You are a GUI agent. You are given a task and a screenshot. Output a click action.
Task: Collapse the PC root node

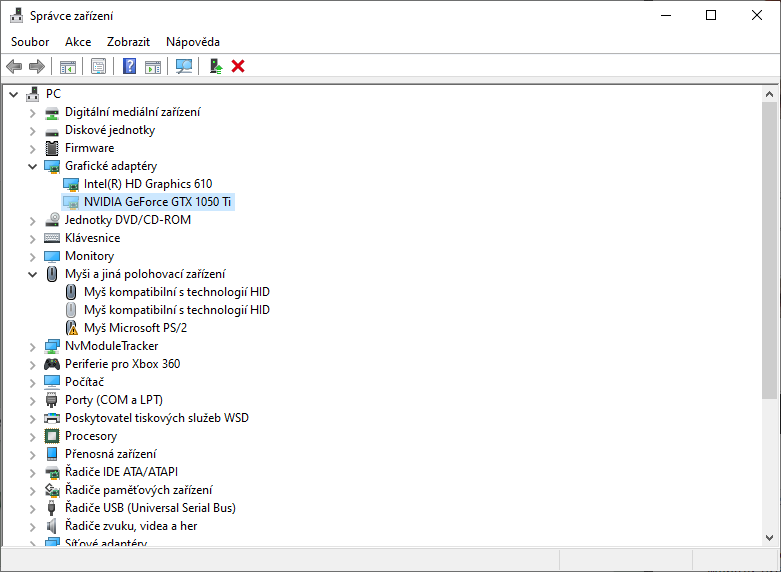(x=14, y=94)
